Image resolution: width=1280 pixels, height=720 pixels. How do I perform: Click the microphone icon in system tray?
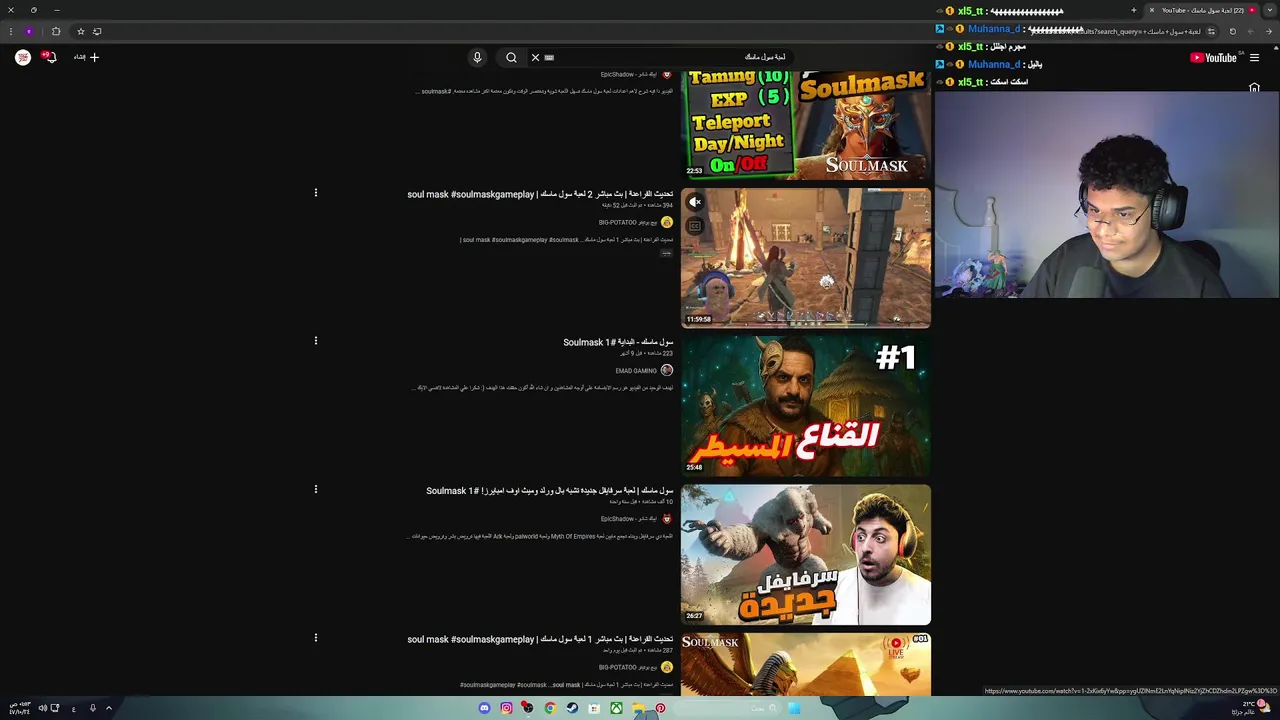tap(92, 708)
